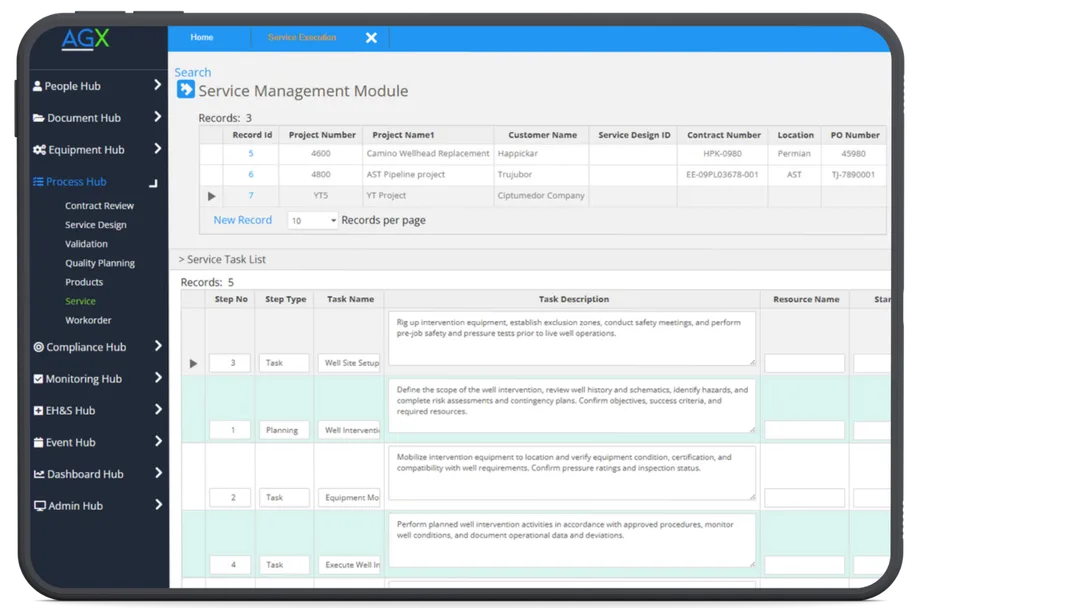Click the Equipment Hub gears icon

point(39,149)
